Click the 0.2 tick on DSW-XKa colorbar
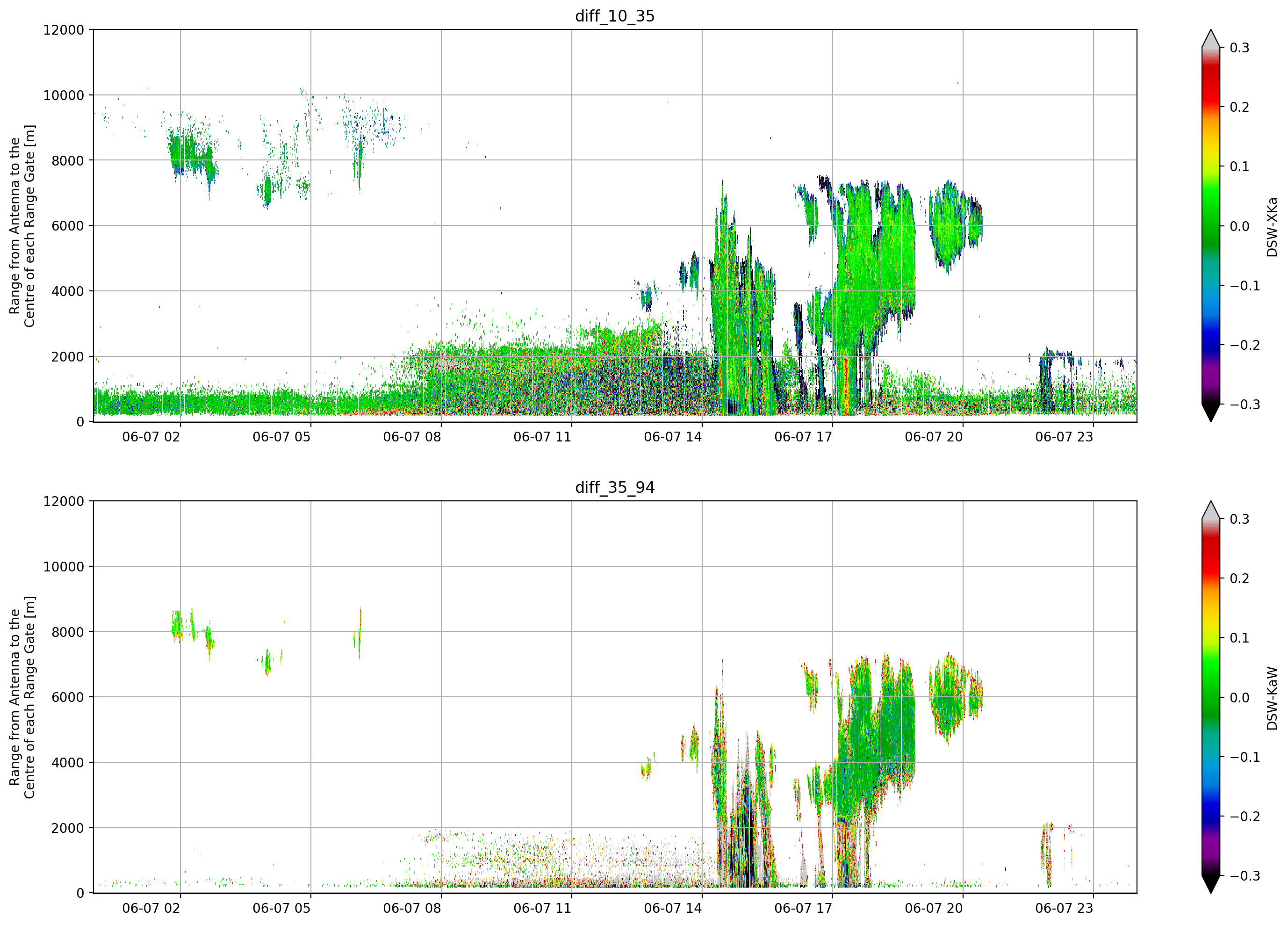This screenshot has height=925, width=1288. tap(1239, 108)
